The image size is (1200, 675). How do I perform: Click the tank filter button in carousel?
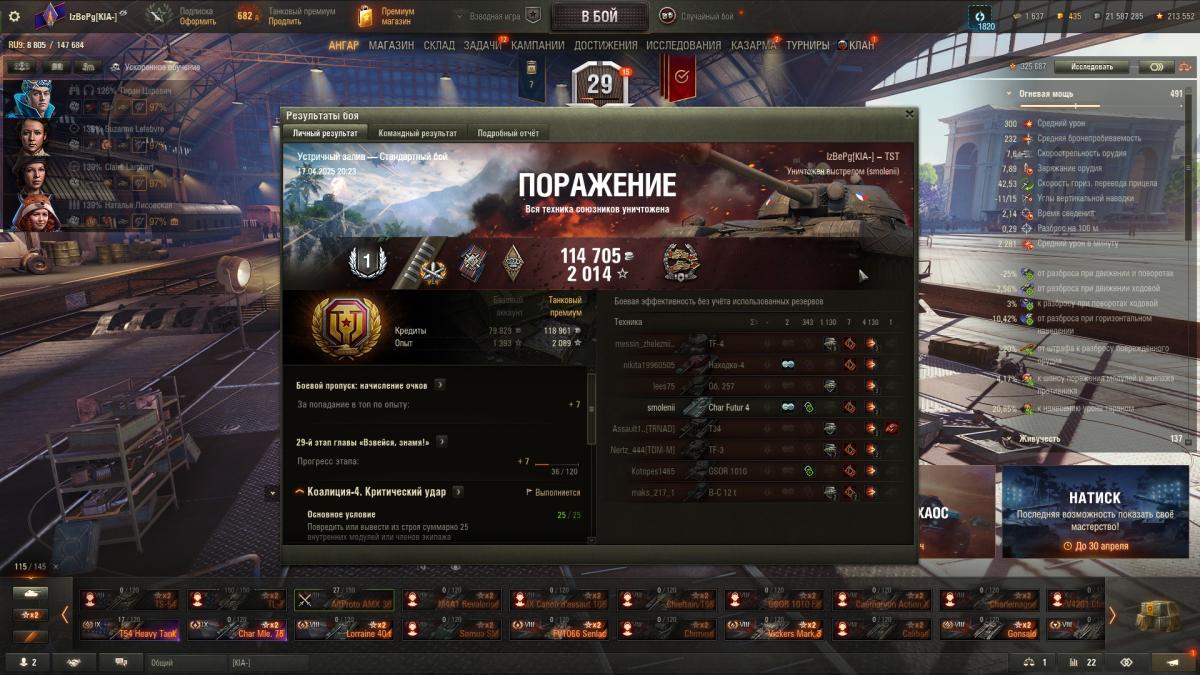[30, 593]
